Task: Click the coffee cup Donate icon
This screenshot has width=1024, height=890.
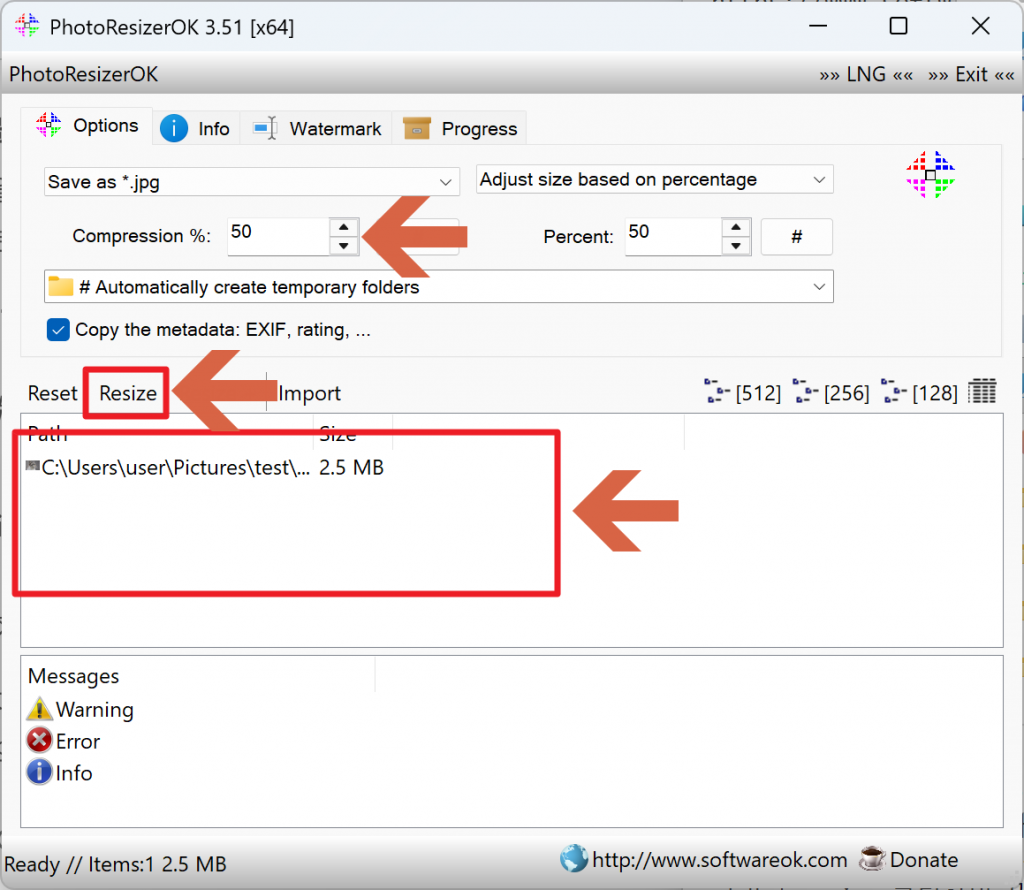Action: coord(872,859)
